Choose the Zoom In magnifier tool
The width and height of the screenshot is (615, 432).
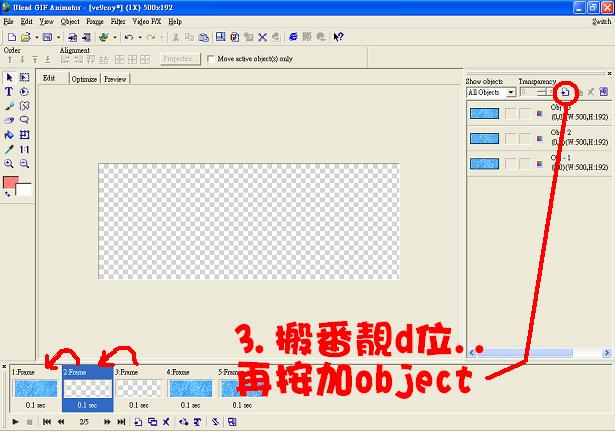click(x=9, y=163)
